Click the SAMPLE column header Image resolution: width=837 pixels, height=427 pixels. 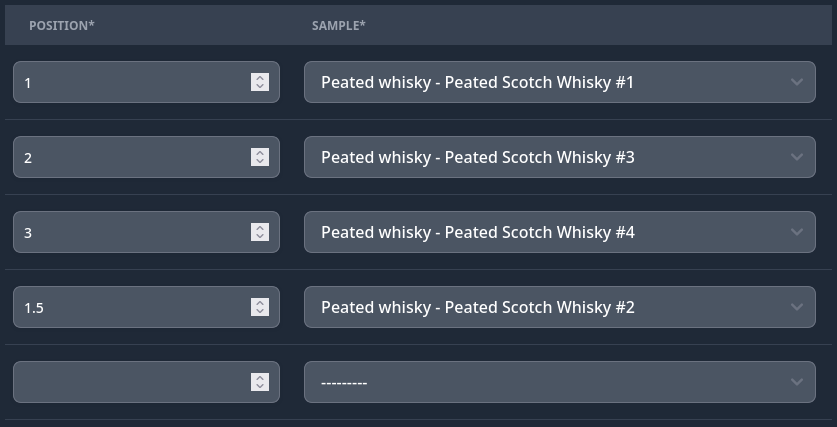click(338, 26)
